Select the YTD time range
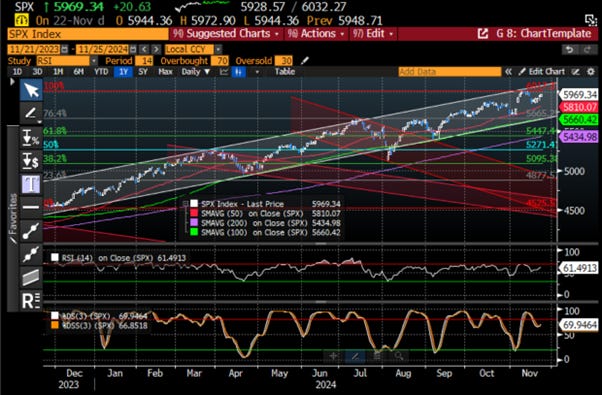Viewport: 602px width, 395px height. click(x=101, y=72)
